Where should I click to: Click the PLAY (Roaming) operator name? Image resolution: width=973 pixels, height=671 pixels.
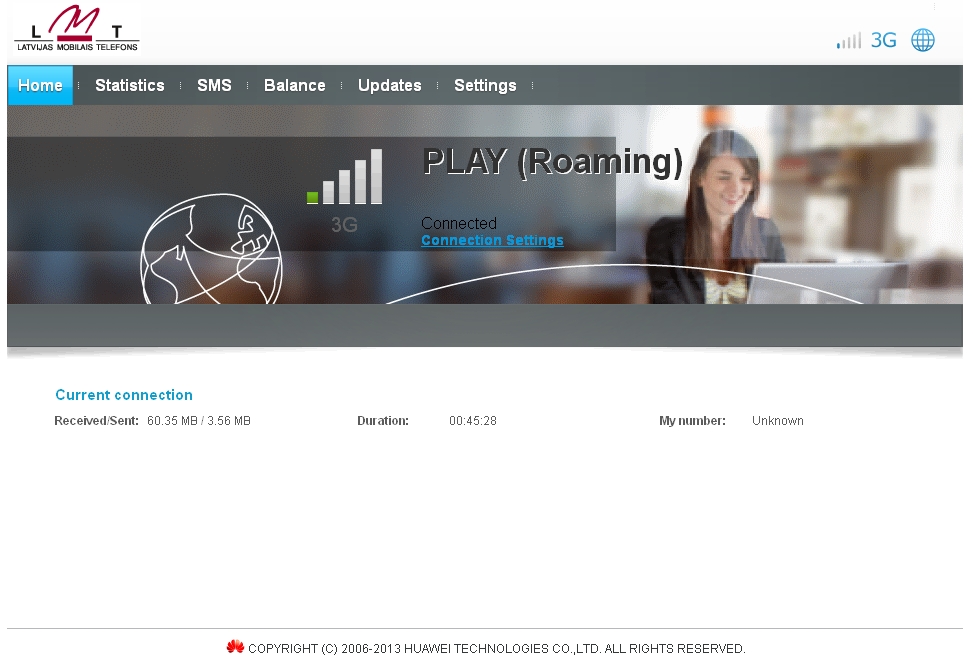[x=552, y=161]
